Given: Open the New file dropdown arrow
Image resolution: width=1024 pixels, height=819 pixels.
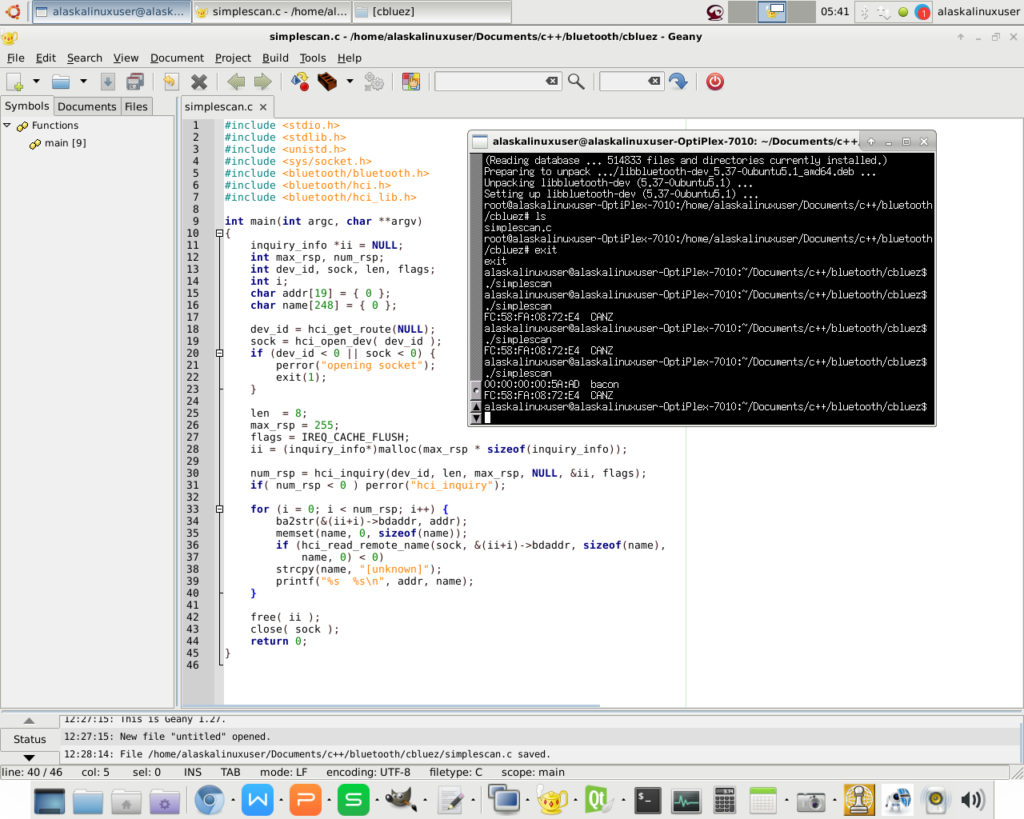Looking at the screenshot, I should point(37,82).
